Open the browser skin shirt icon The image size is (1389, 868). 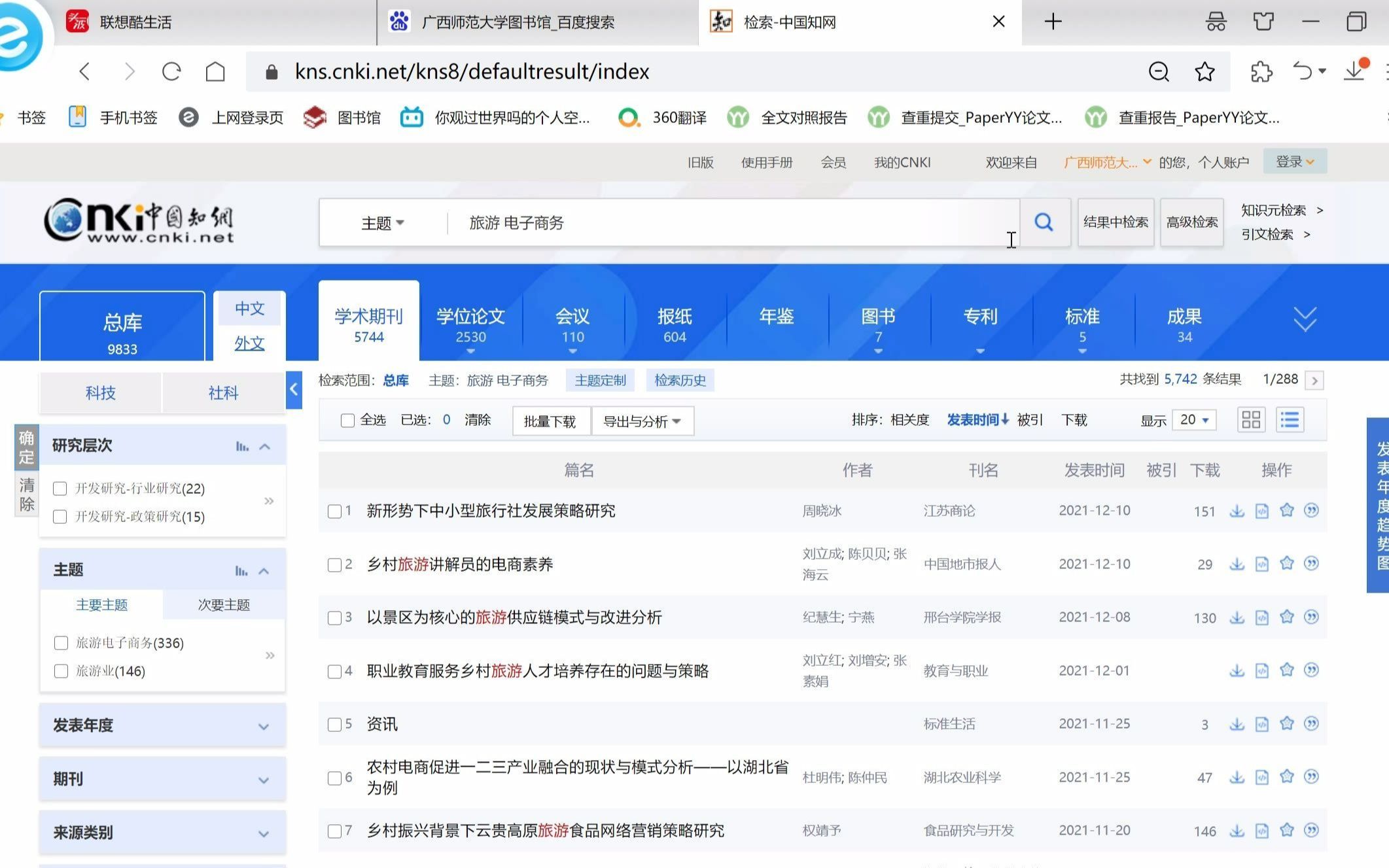tap(1263, 22)
